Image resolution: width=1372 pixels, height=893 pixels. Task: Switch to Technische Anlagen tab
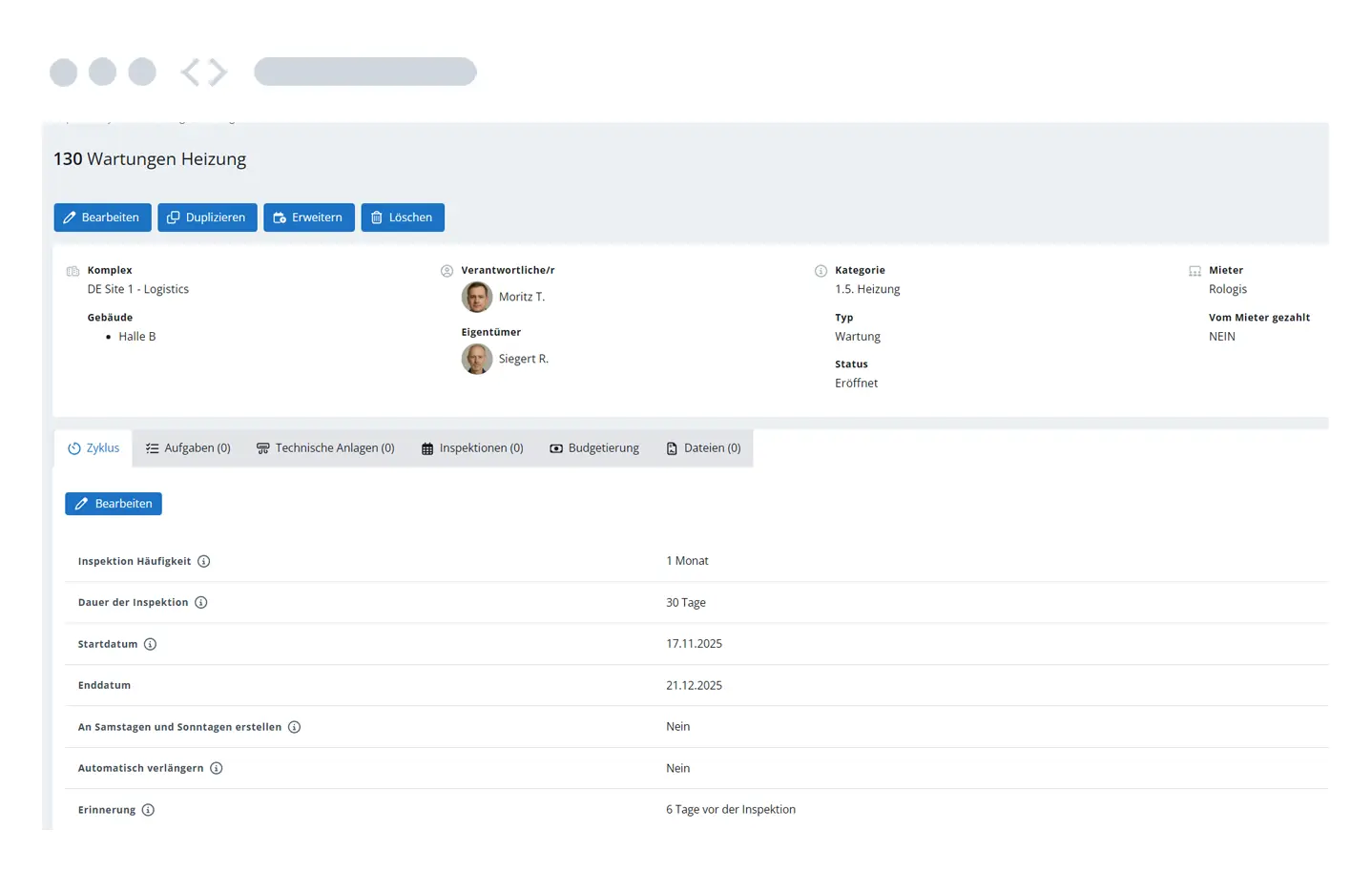[325, 448]
